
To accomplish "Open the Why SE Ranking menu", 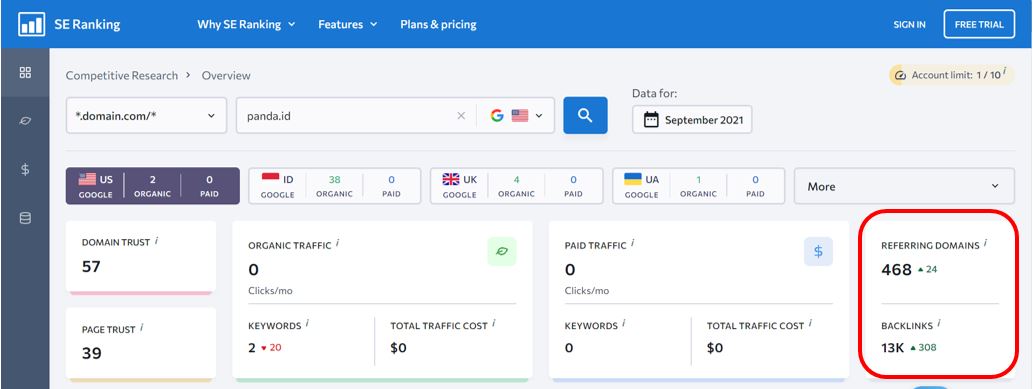I will pyautogui.click(x=246, y=24).
